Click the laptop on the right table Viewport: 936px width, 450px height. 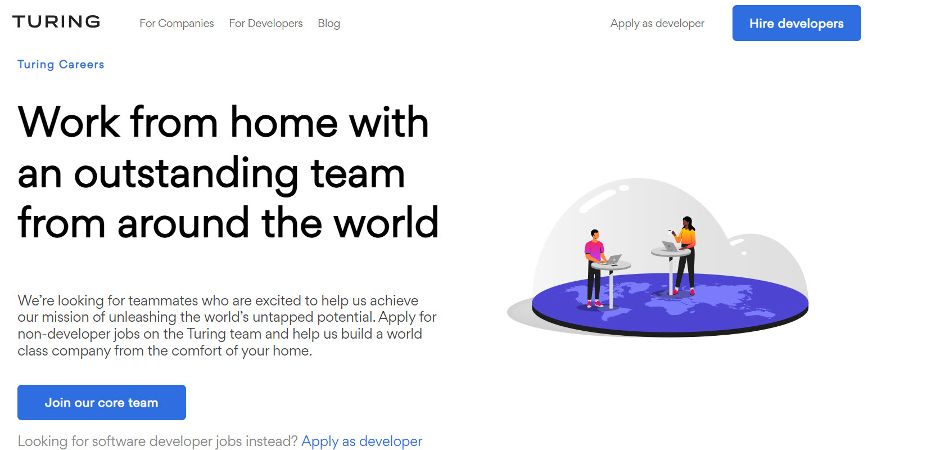point(668,244)
